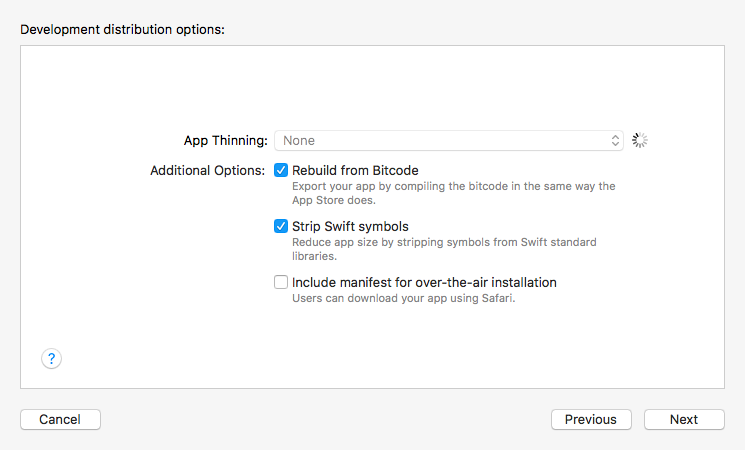745x450 pixels.
Task: Toggle the Rebuild from Bitcode checkbox
Action: click(281, 170)
